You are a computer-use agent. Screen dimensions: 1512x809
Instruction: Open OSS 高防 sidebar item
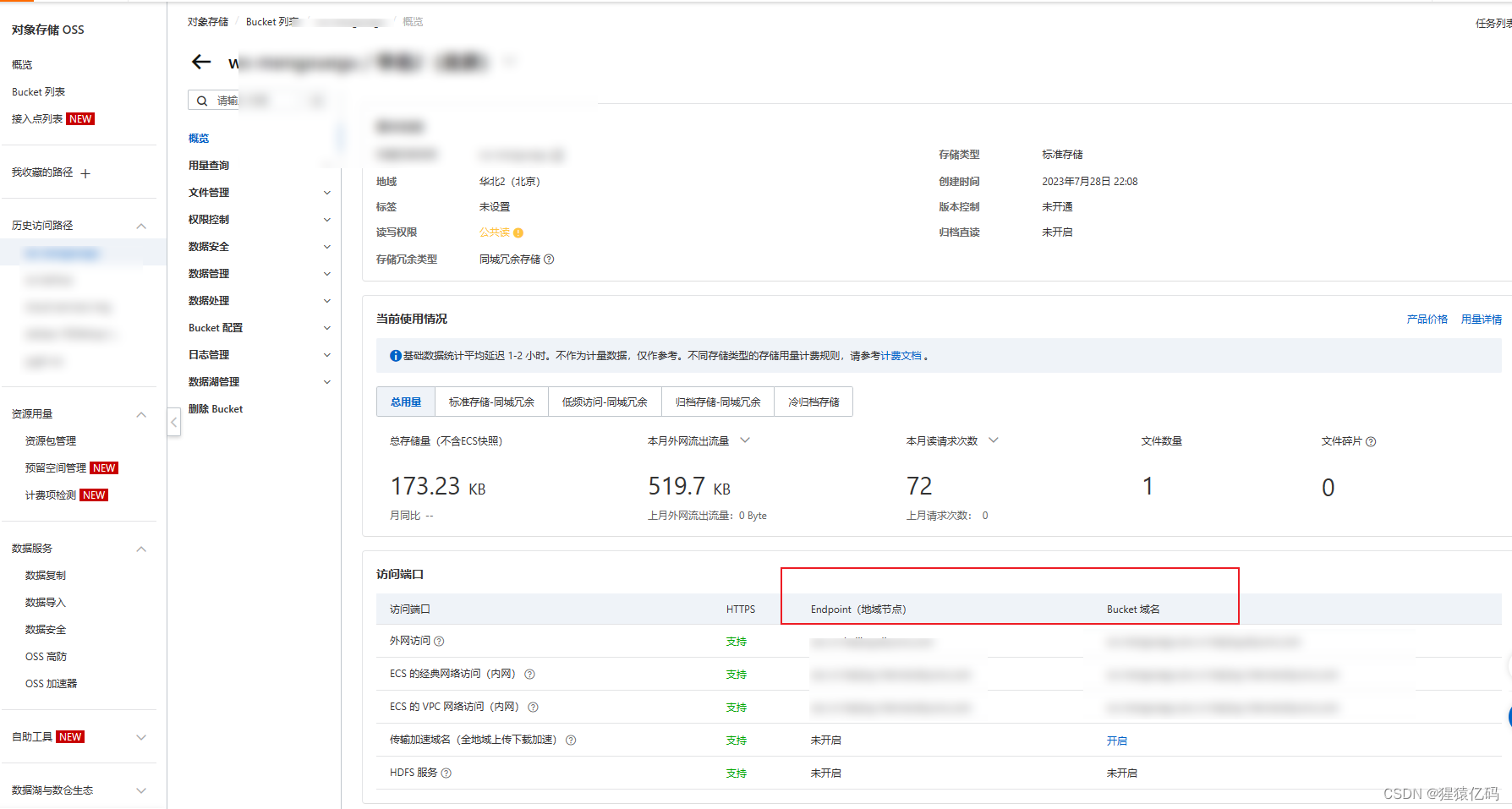tap(46, 657)
